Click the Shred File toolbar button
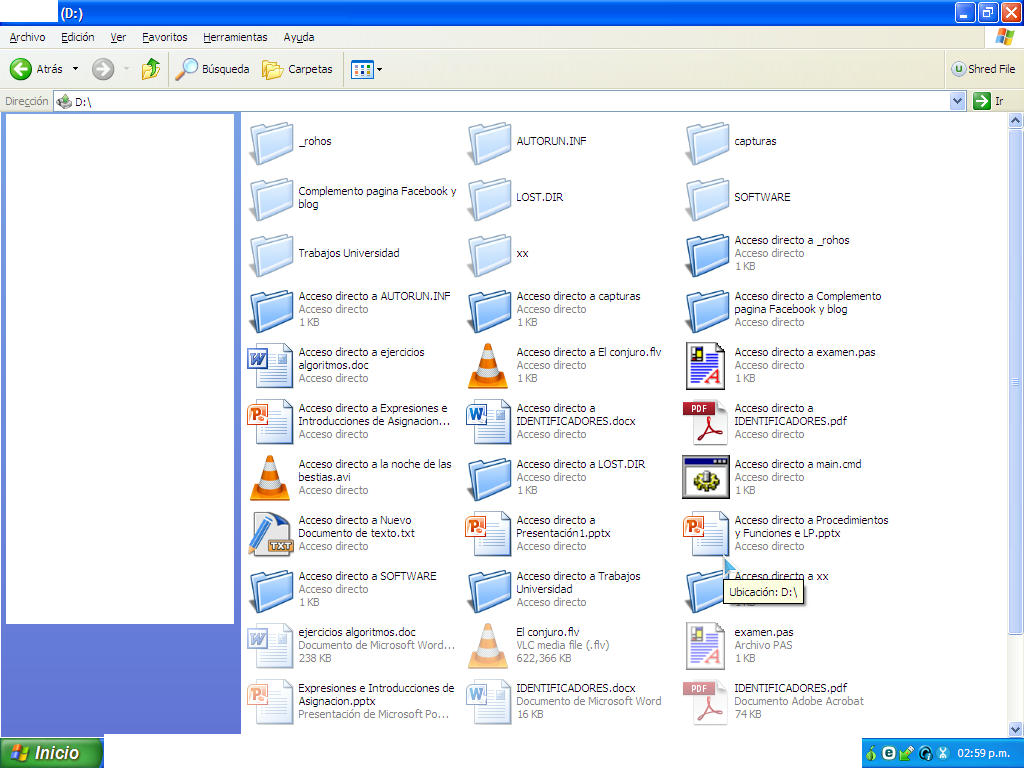This screenshot has width=1024, height=768. (x=983, y=69)
